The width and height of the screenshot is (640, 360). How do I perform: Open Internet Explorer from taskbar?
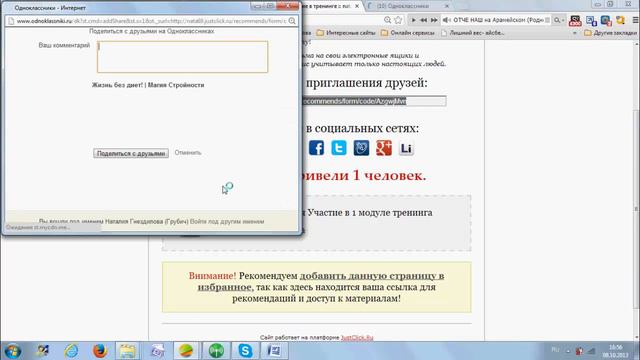(71, 351)
